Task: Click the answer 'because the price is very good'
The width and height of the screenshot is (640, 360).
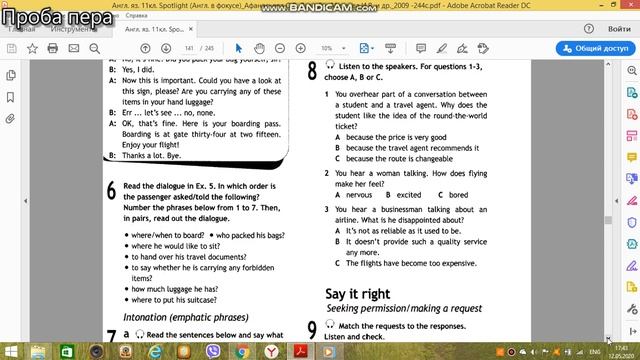Action: pos(396,138)
